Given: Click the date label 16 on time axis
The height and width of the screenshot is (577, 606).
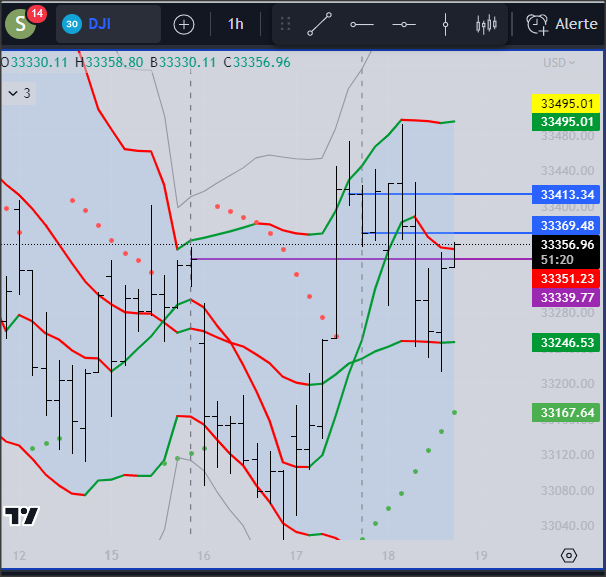Looking at the screenshot, I should coord(204,556).
